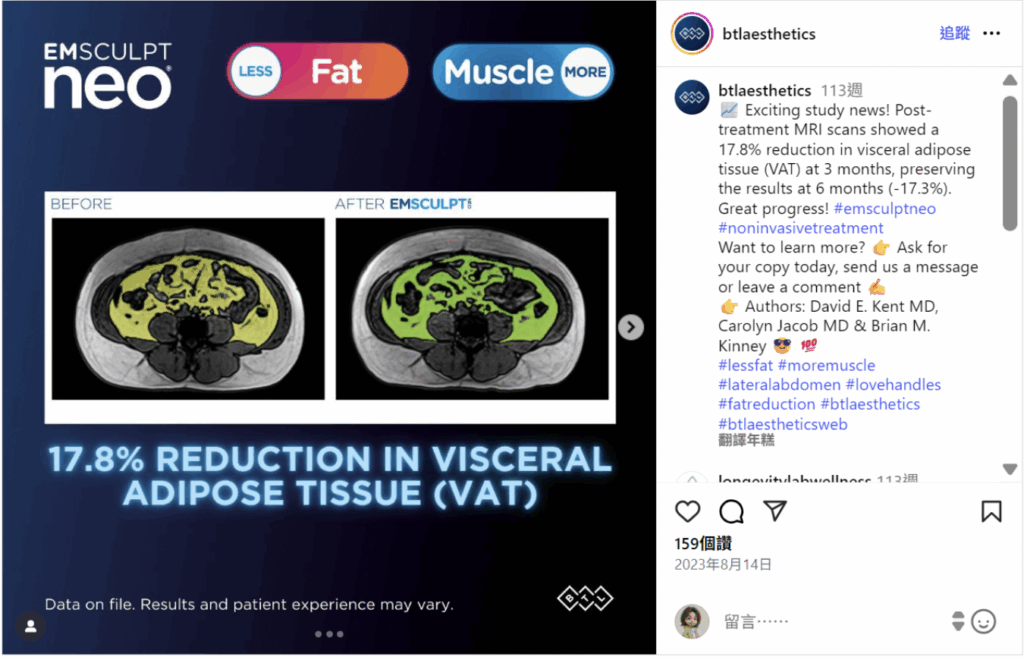Show tagged people via person icon
The image size is (1024, 660).
tap(30, 626)
